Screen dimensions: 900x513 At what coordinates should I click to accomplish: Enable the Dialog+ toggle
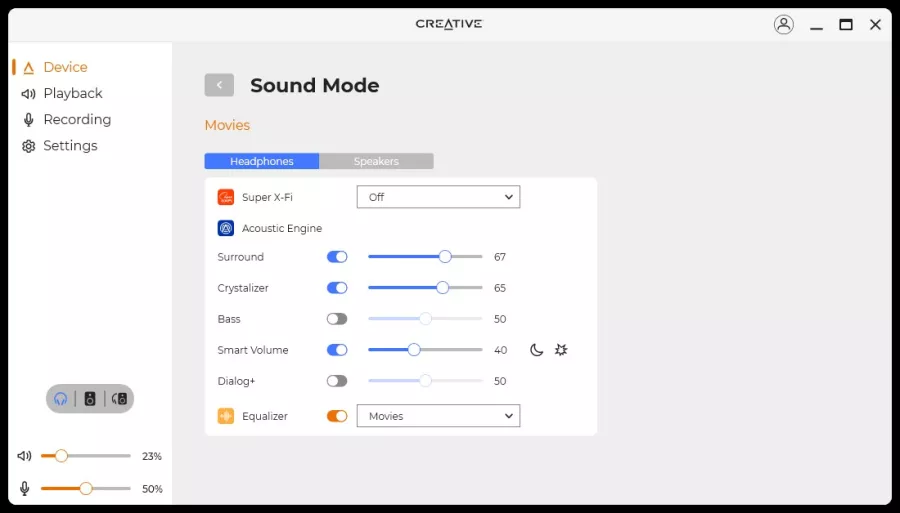pos(337,380)
